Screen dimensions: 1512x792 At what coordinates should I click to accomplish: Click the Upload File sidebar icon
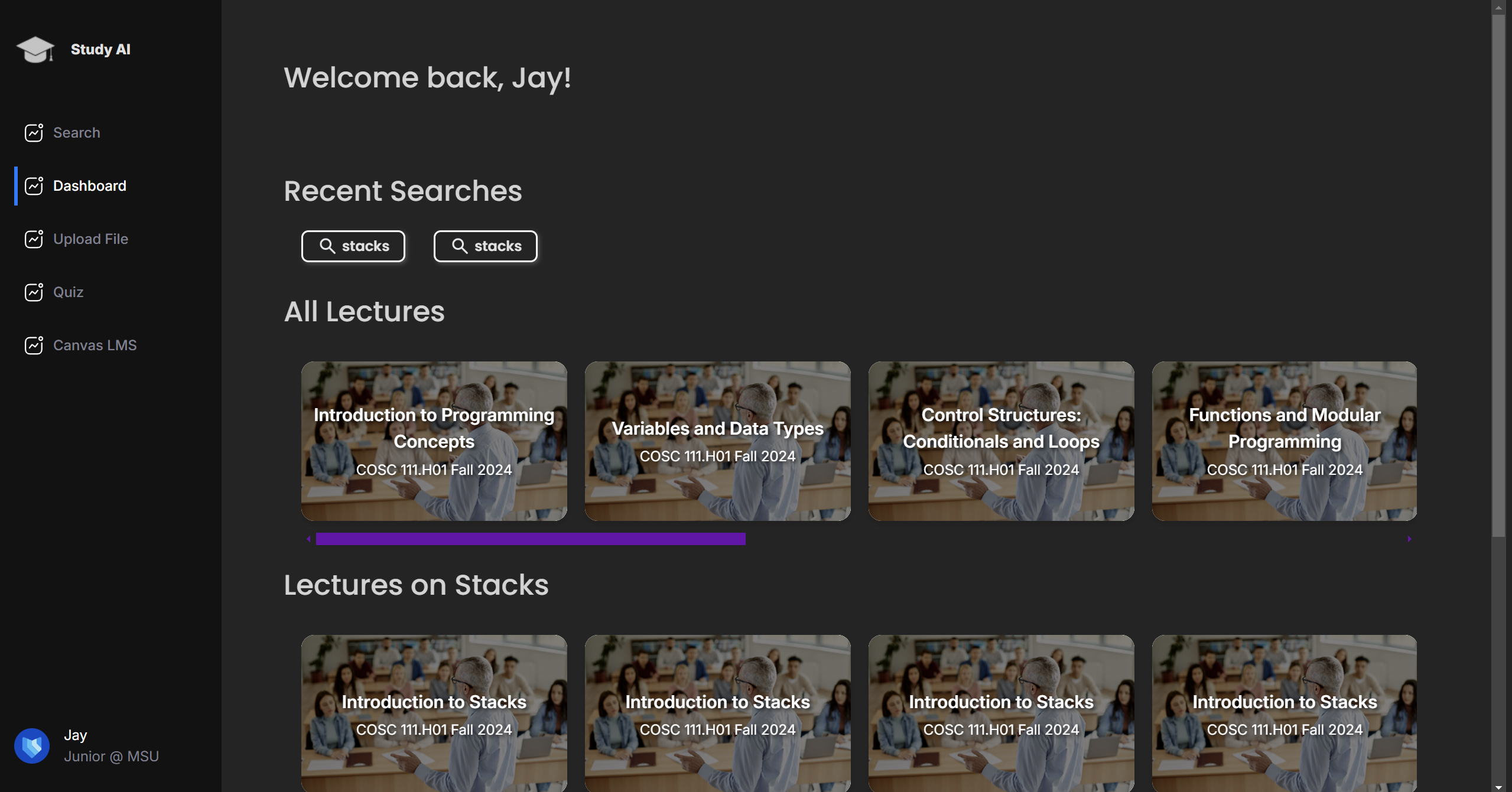click(34, 239)
